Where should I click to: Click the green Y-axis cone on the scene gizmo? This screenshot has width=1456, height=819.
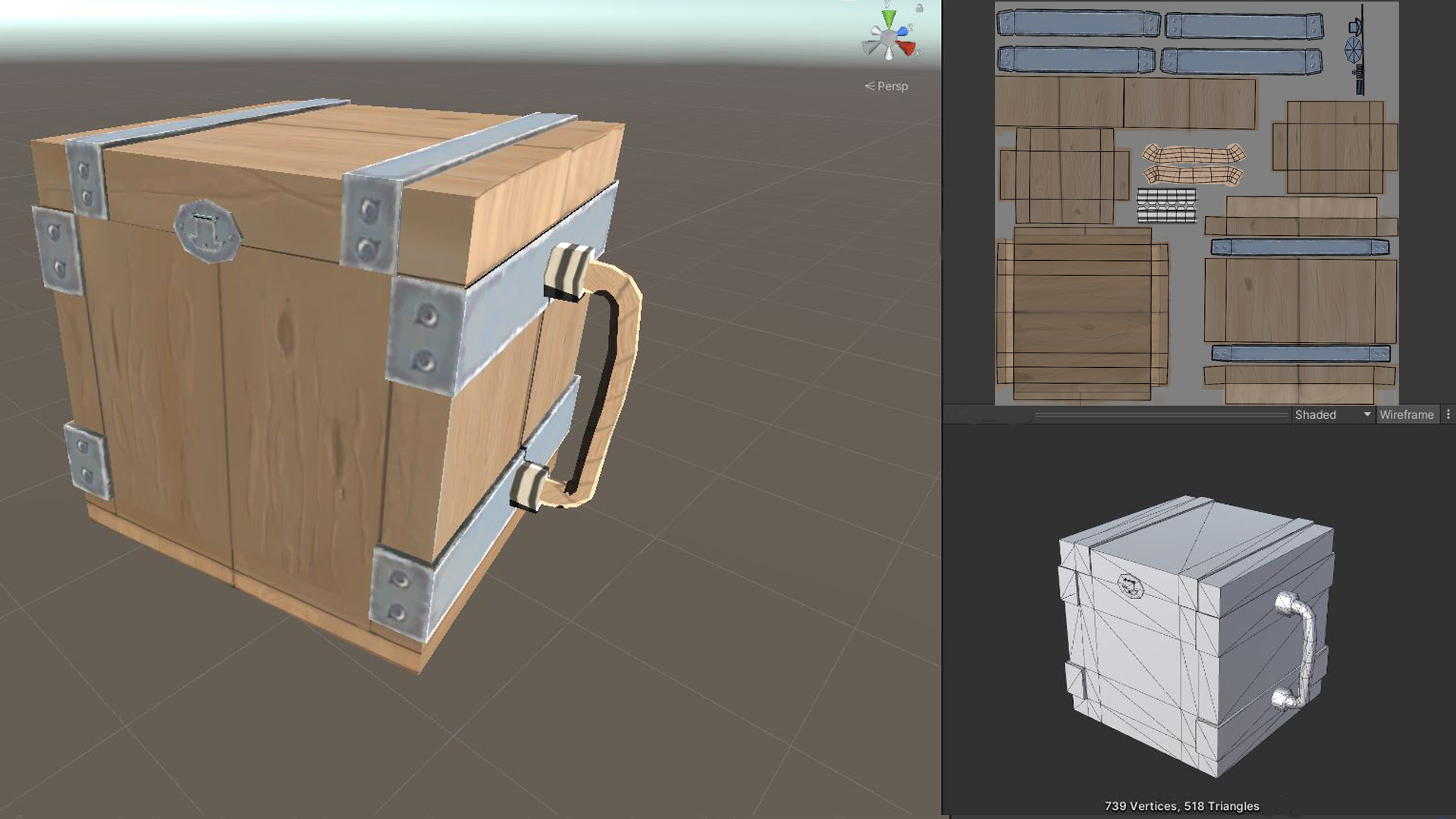click(889, 17)
